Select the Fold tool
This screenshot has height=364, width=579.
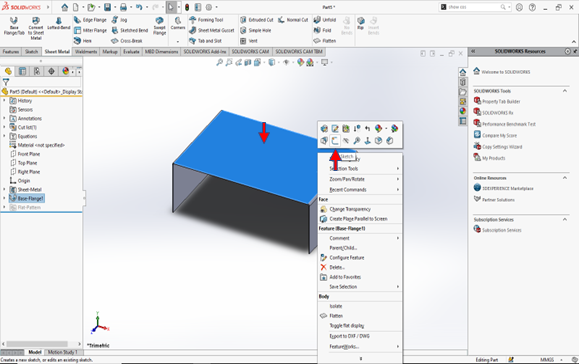coord(322,30)
